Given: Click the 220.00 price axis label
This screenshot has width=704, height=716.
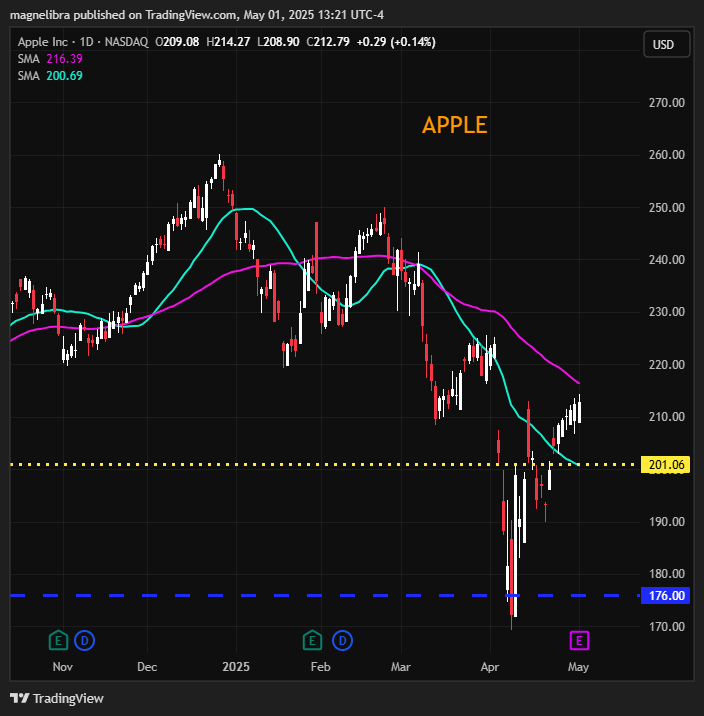Looking at the screenshot, I should pos(667,364).
